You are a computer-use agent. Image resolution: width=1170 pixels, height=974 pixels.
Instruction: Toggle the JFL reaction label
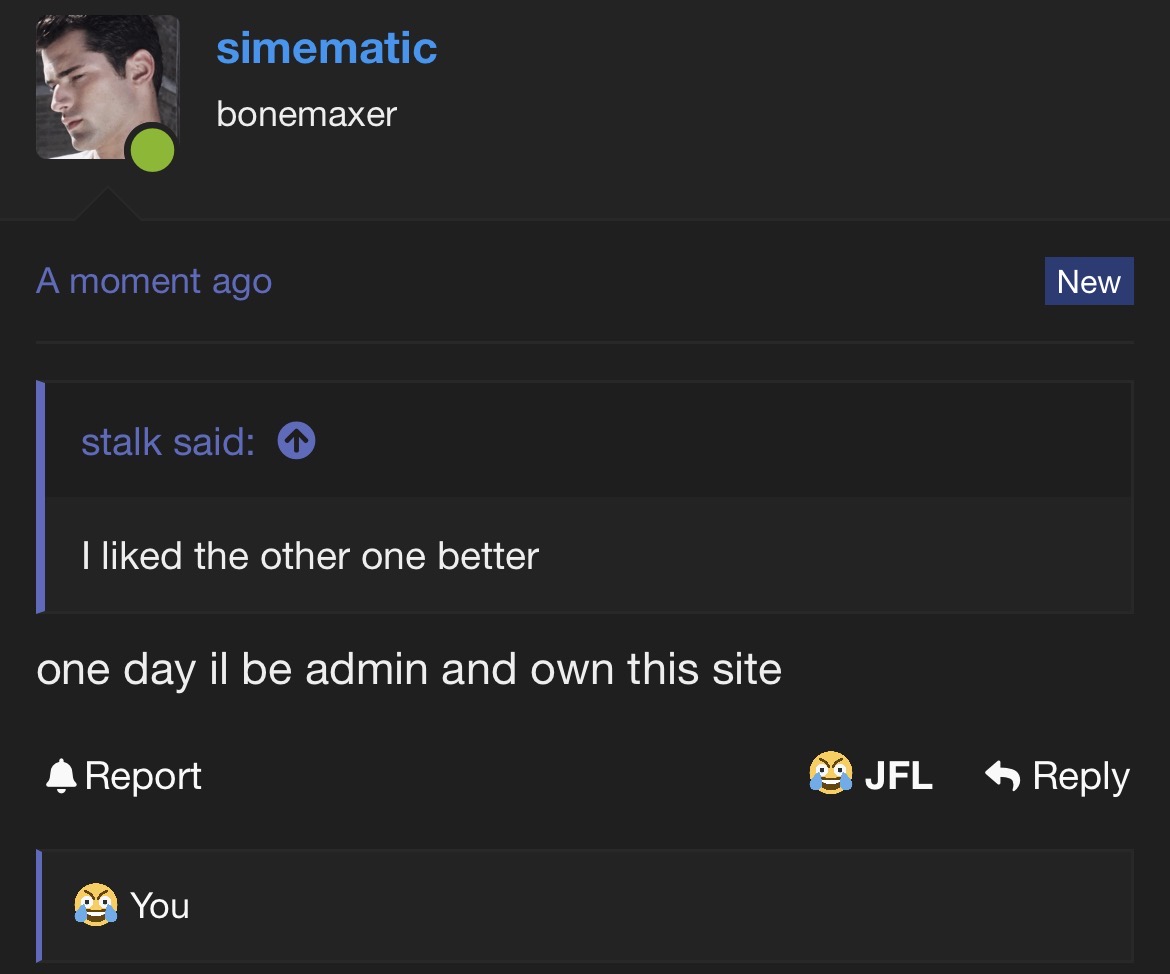coord(898,775)
